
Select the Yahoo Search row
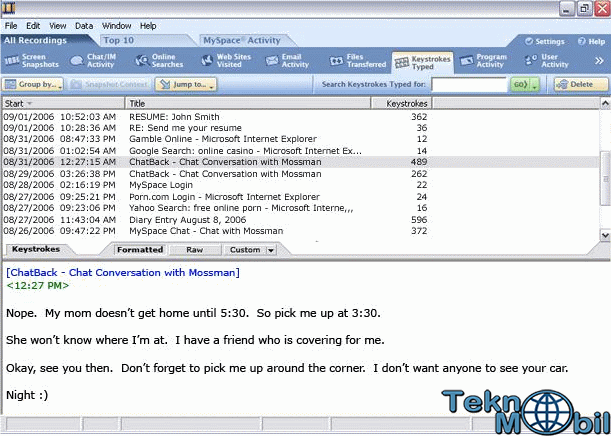300,208
